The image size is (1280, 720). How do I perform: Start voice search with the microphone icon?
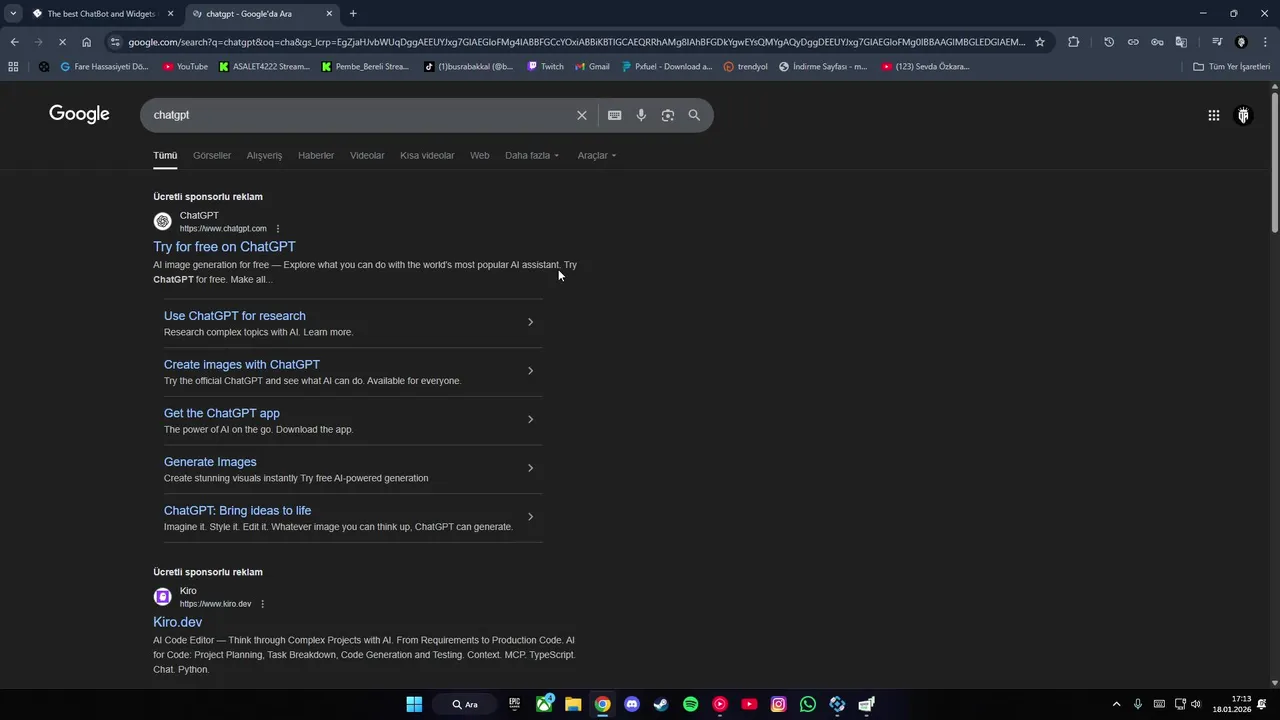[x=641, y=115]
